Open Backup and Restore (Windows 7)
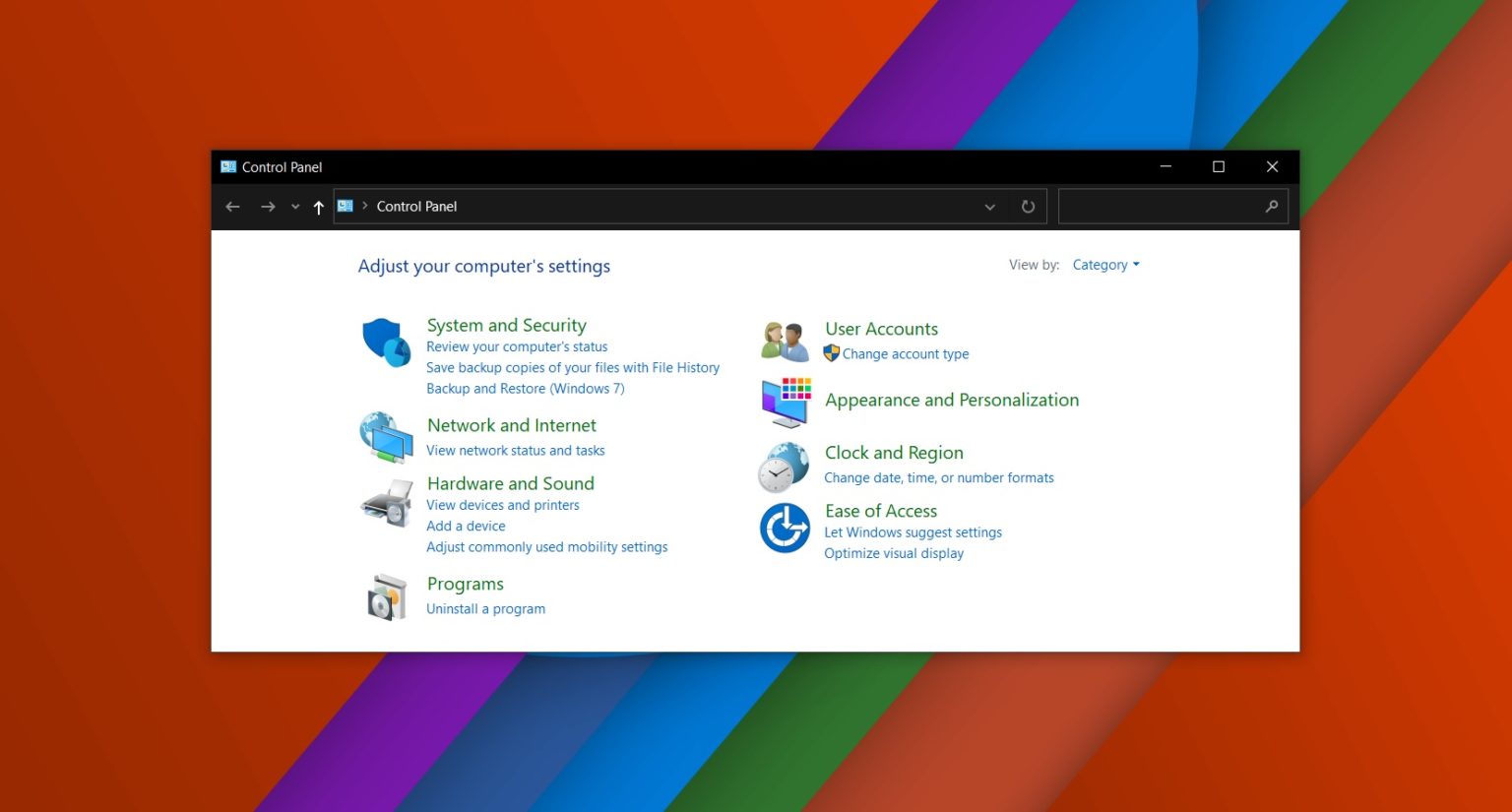Image resolution: width=1512 pixels, height=812 pixels. click(x=525, y=388)
